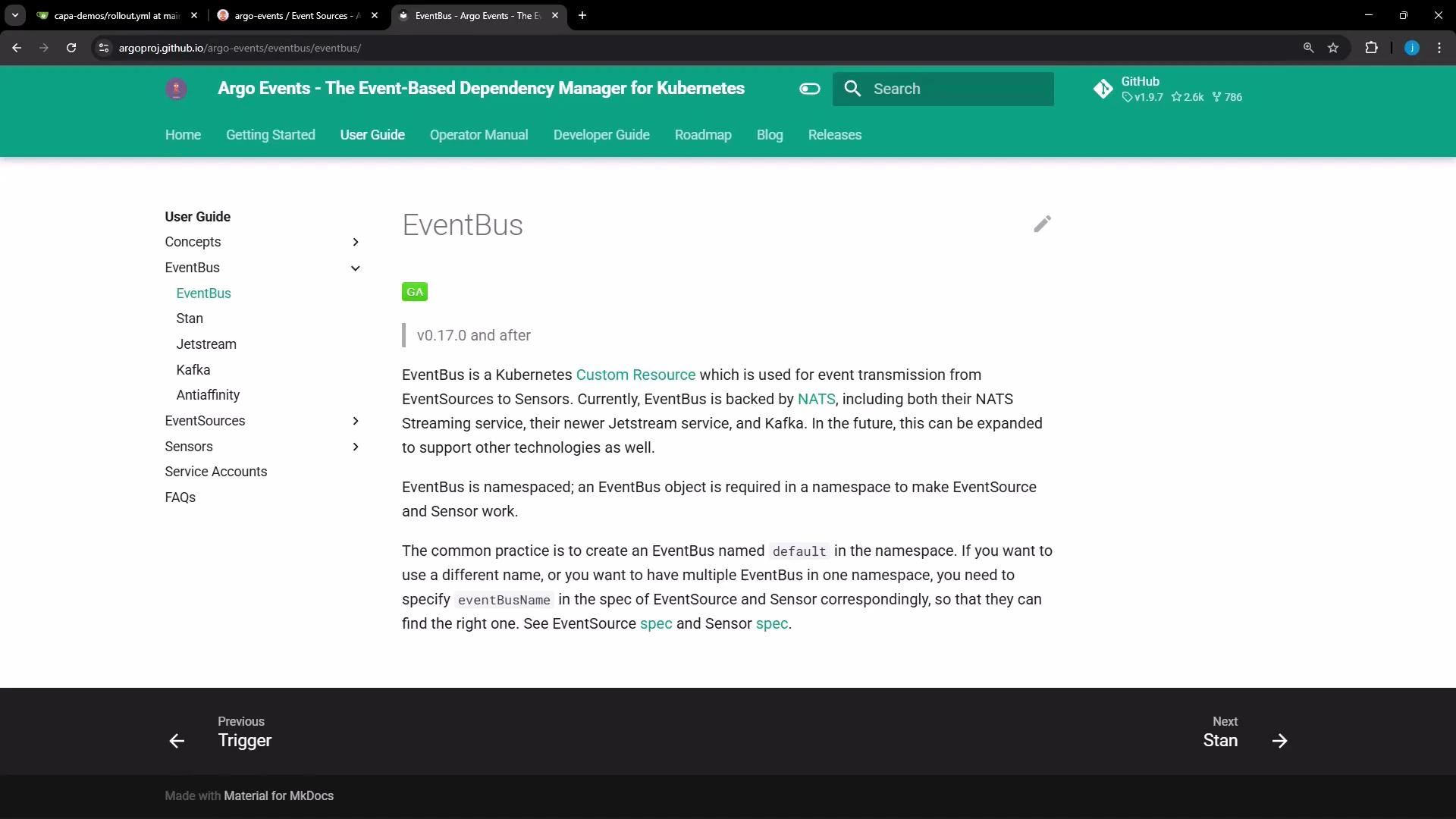Open browser extensions puzzle icon
The image size is (1456, 819).
(x=1372, y=47)
